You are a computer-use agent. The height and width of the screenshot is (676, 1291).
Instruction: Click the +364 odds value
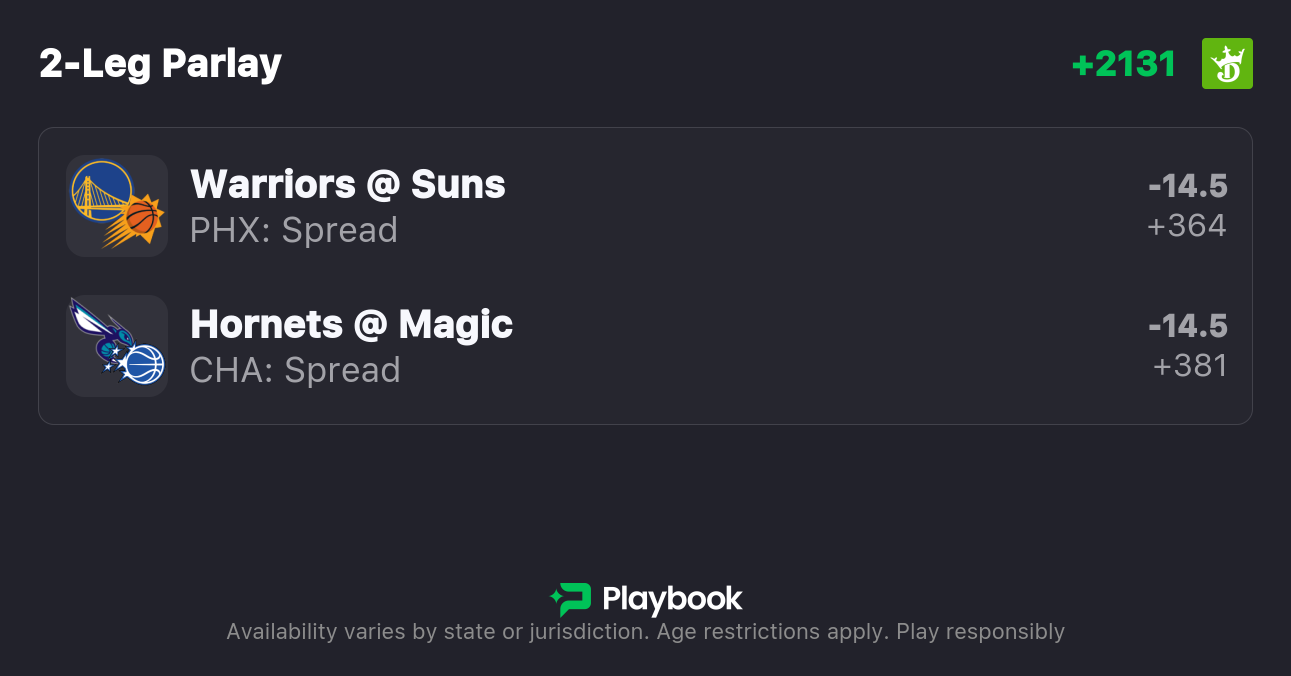[x=1187, y=226]
